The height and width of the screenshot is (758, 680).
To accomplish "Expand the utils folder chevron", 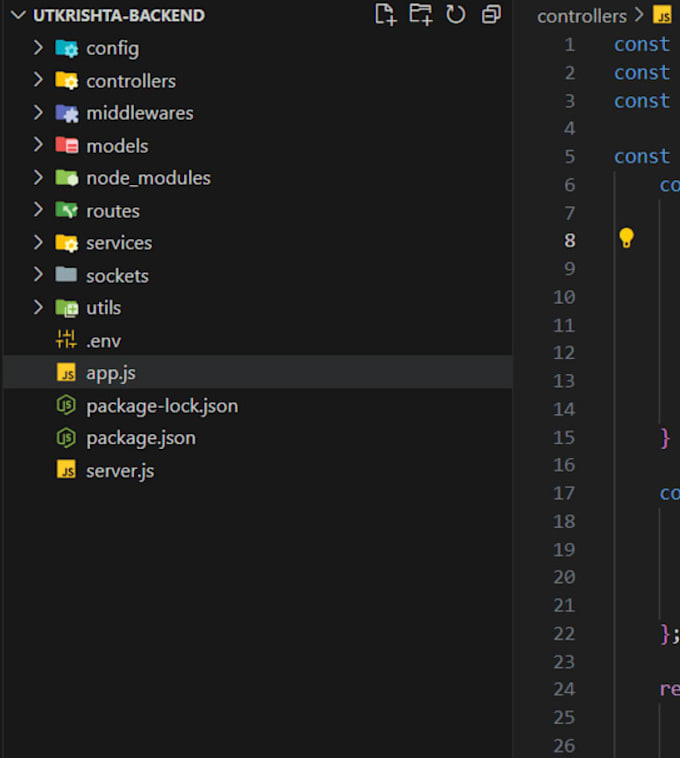I will [38, 307].
